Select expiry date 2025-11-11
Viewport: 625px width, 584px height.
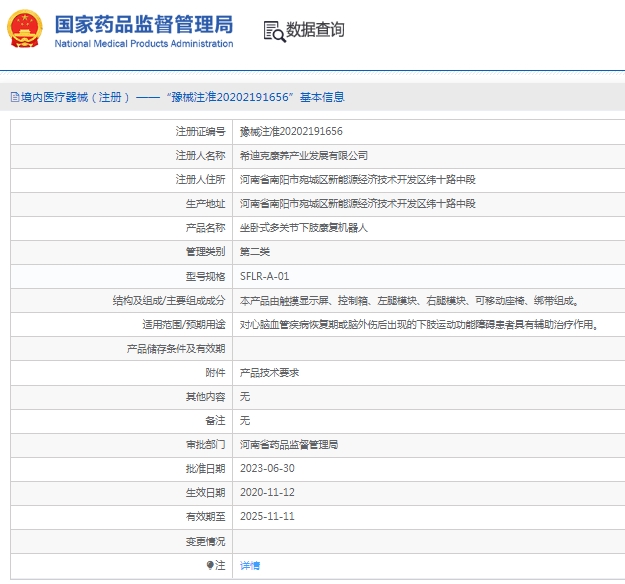coord(267,517)
